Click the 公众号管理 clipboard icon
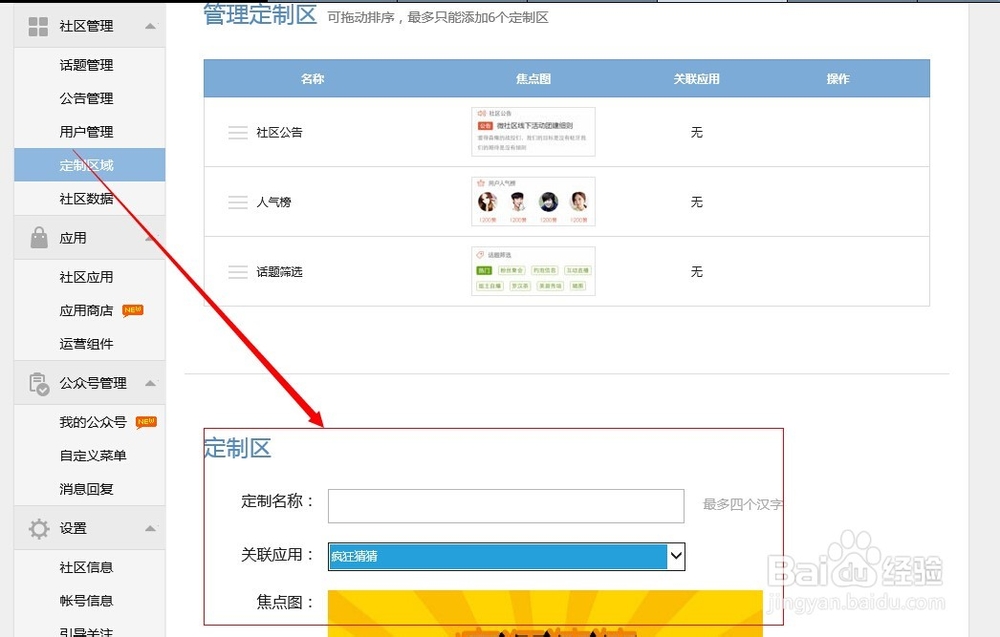Screen dimensions: 1000x637 point(36,383)
